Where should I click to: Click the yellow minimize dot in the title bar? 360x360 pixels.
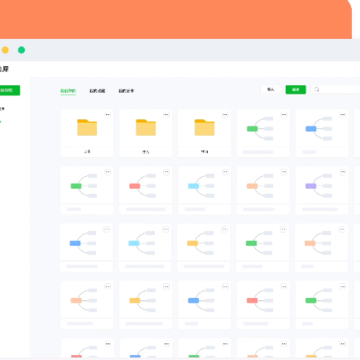tap(5, 50)
